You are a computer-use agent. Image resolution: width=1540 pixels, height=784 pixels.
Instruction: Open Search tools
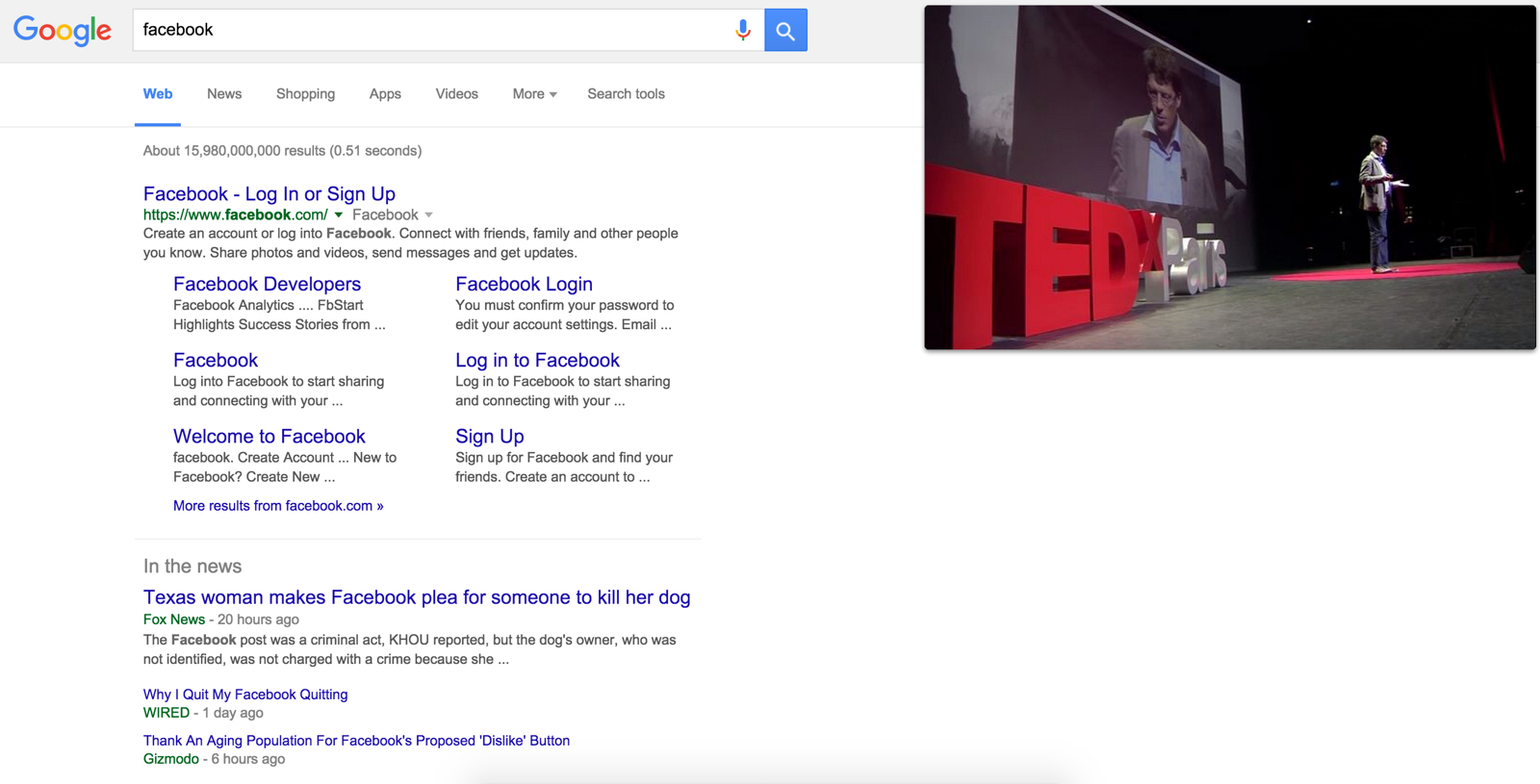click(626, 94)
